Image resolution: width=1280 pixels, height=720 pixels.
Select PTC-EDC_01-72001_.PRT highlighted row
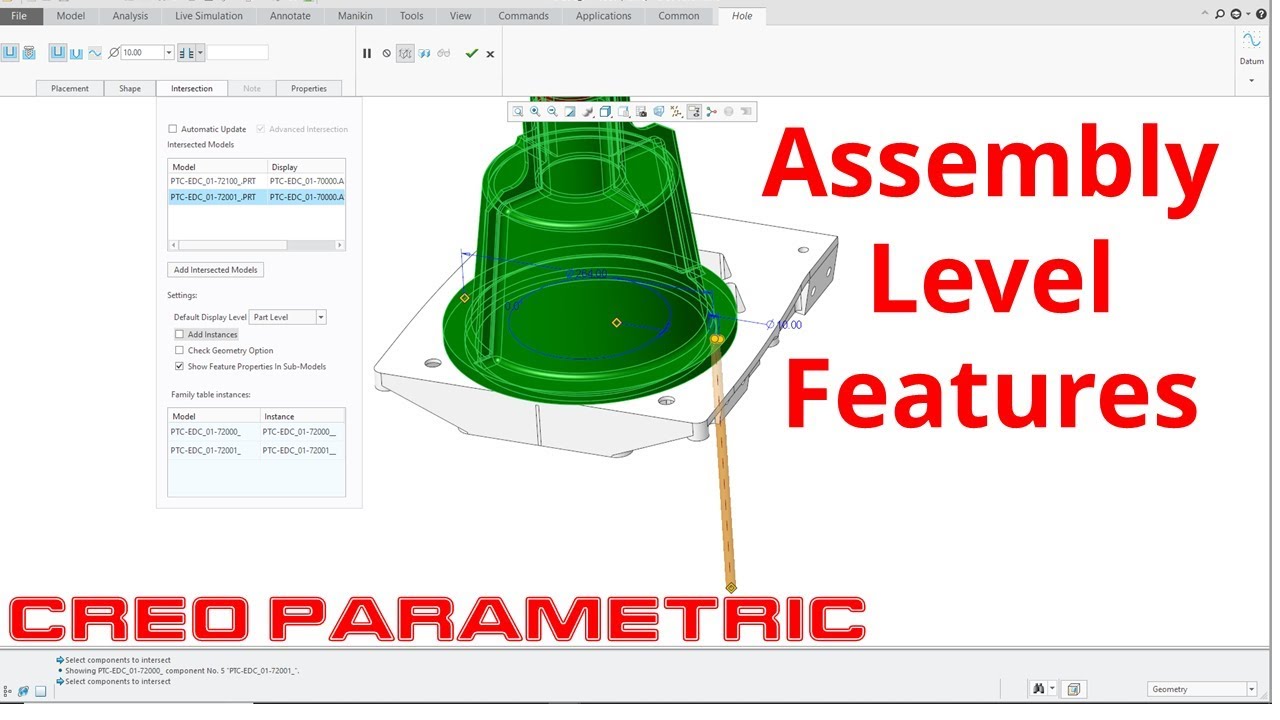pos(256,197)
